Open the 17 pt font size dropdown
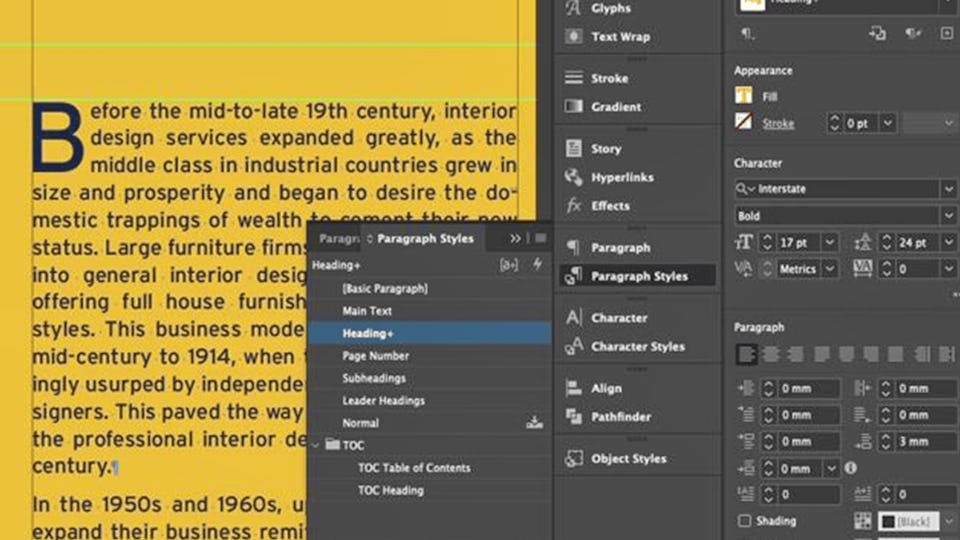This screenshot has width=960, height=540. [x=830, y=242]
